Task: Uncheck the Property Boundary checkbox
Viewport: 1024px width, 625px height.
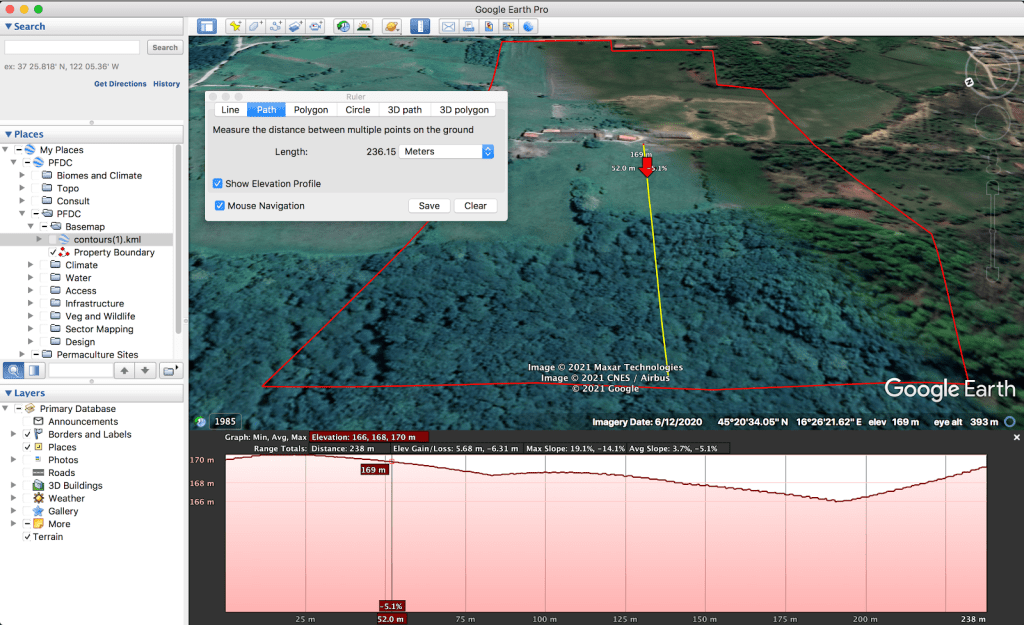Action: click(x=53, y=252)
